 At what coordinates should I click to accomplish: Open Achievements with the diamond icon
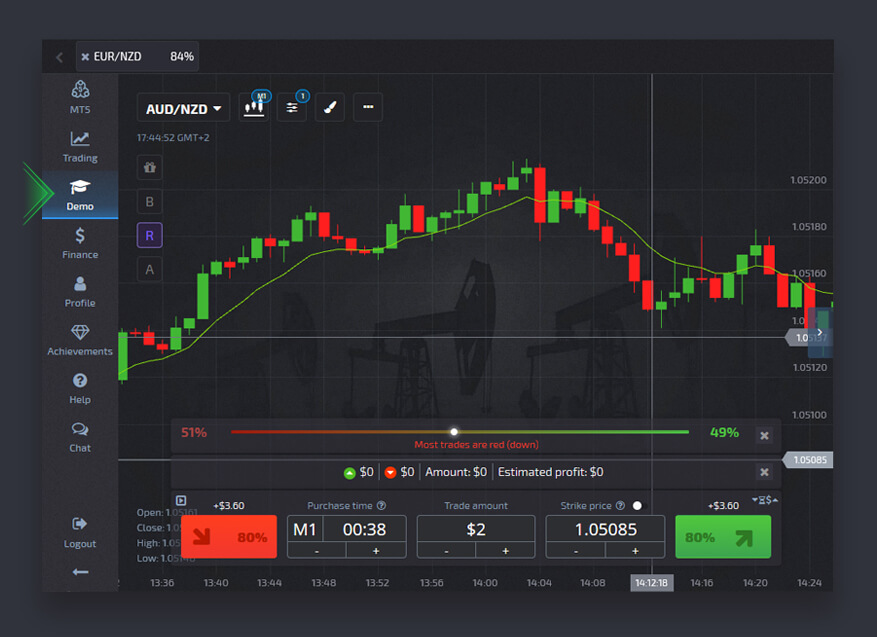[x=80, y=340]
